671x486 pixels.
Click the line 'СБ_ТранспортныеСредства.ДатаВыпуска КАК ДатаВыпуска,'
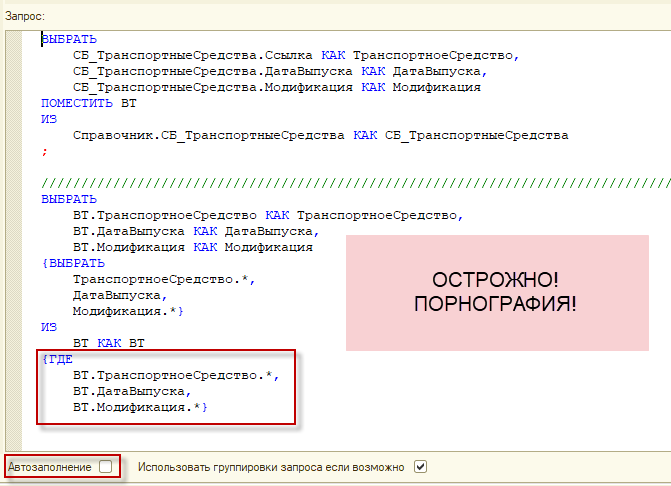coord(280,71)
